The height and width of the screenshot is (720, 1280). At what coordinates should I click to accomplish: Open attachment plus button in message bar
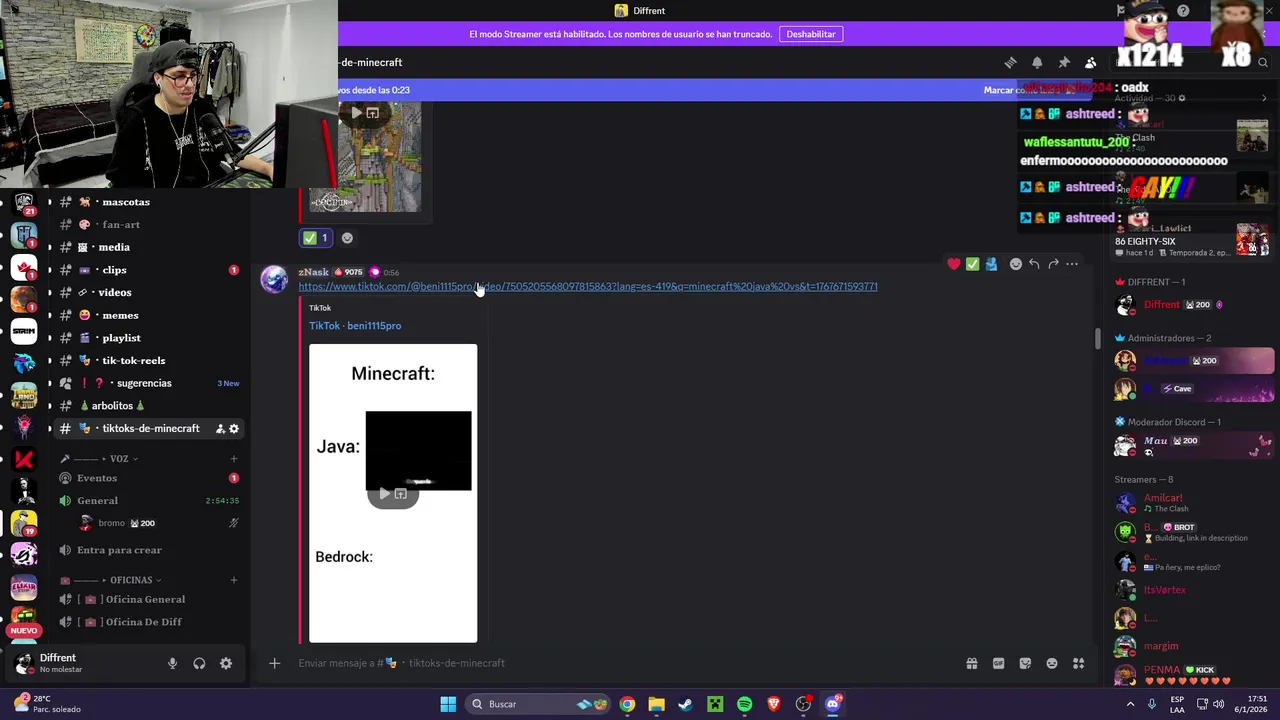(274, 663)
